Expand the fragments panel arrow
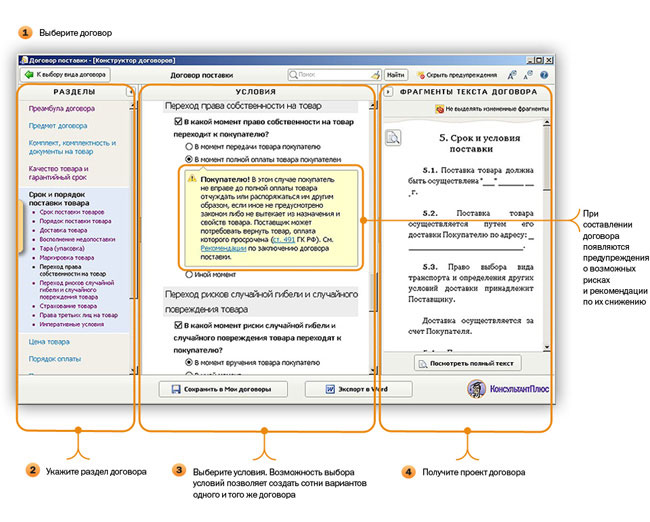650x522 pixels. tap(388, 92)
